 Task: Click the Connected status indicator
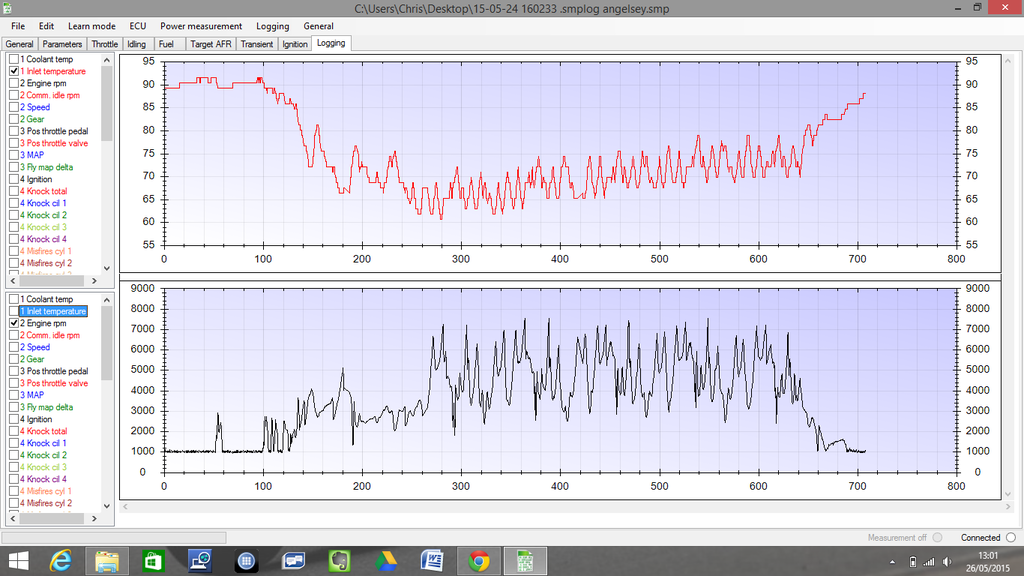click(1010, 538)
